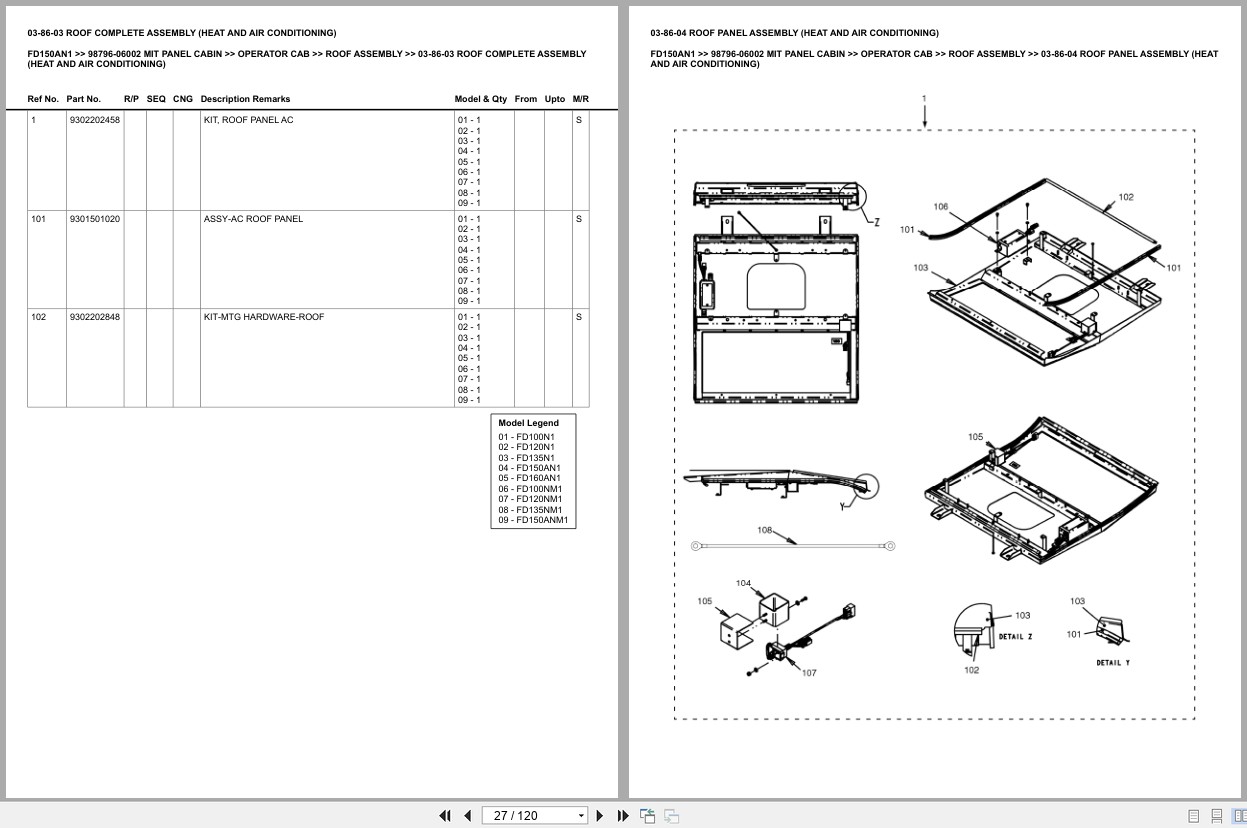Switch to continuous page view
1247x828 pixels.
(x=1216, y=816)
